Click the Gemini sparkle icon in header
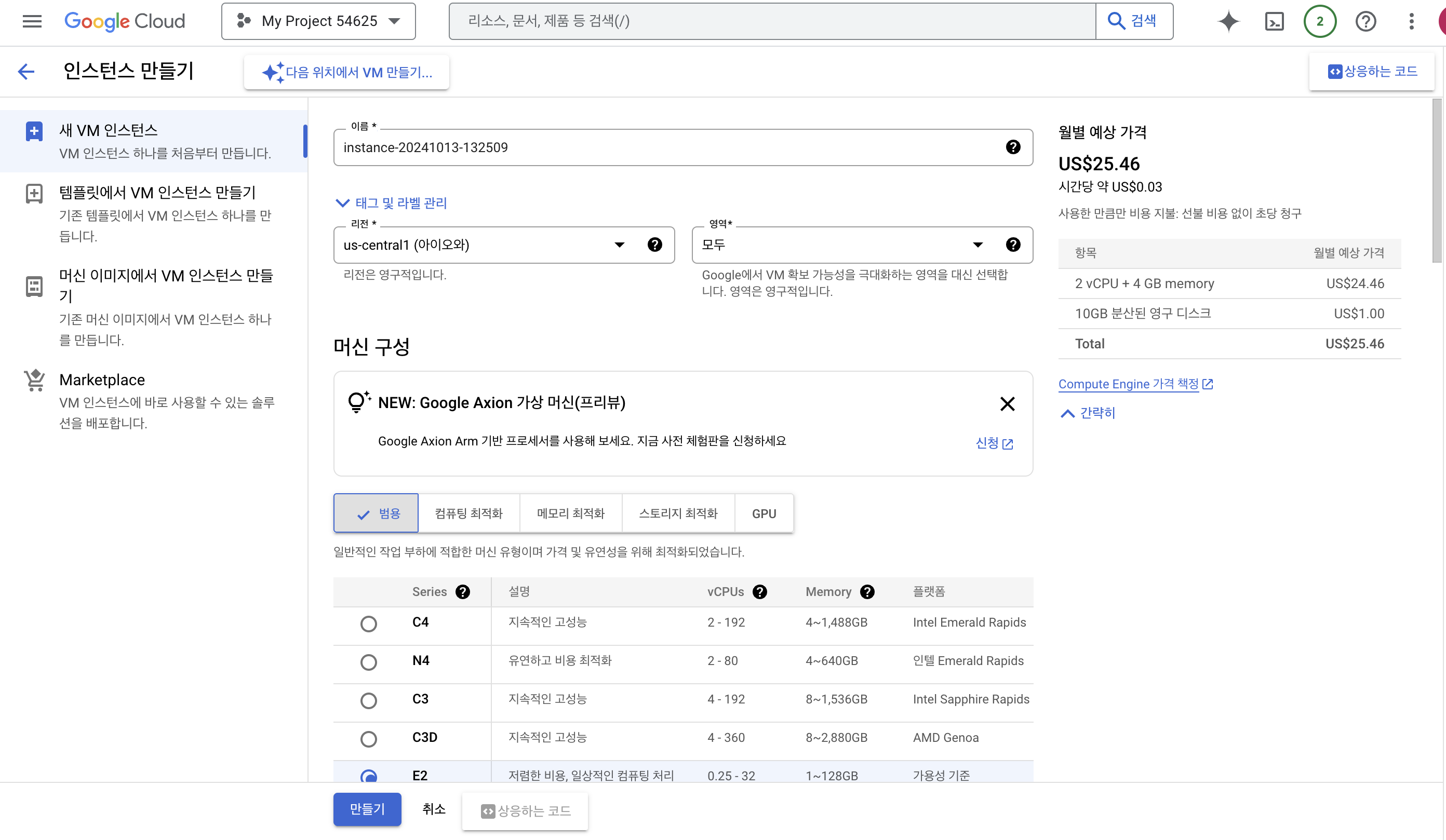The width and height of the screenshot is (1446, 840). [x=1228, y=21]
